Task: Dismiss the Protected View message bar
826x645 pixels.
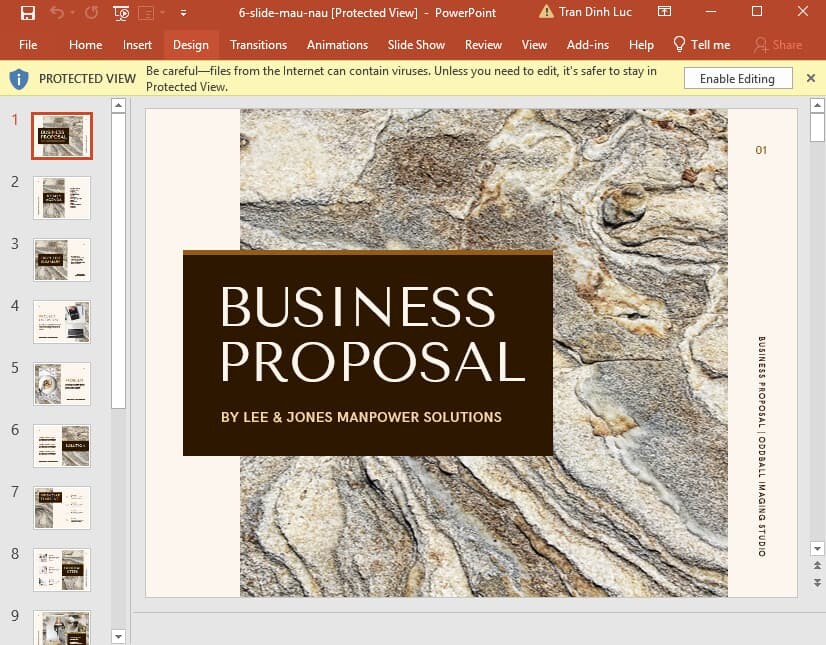Action: pos(811,79)
